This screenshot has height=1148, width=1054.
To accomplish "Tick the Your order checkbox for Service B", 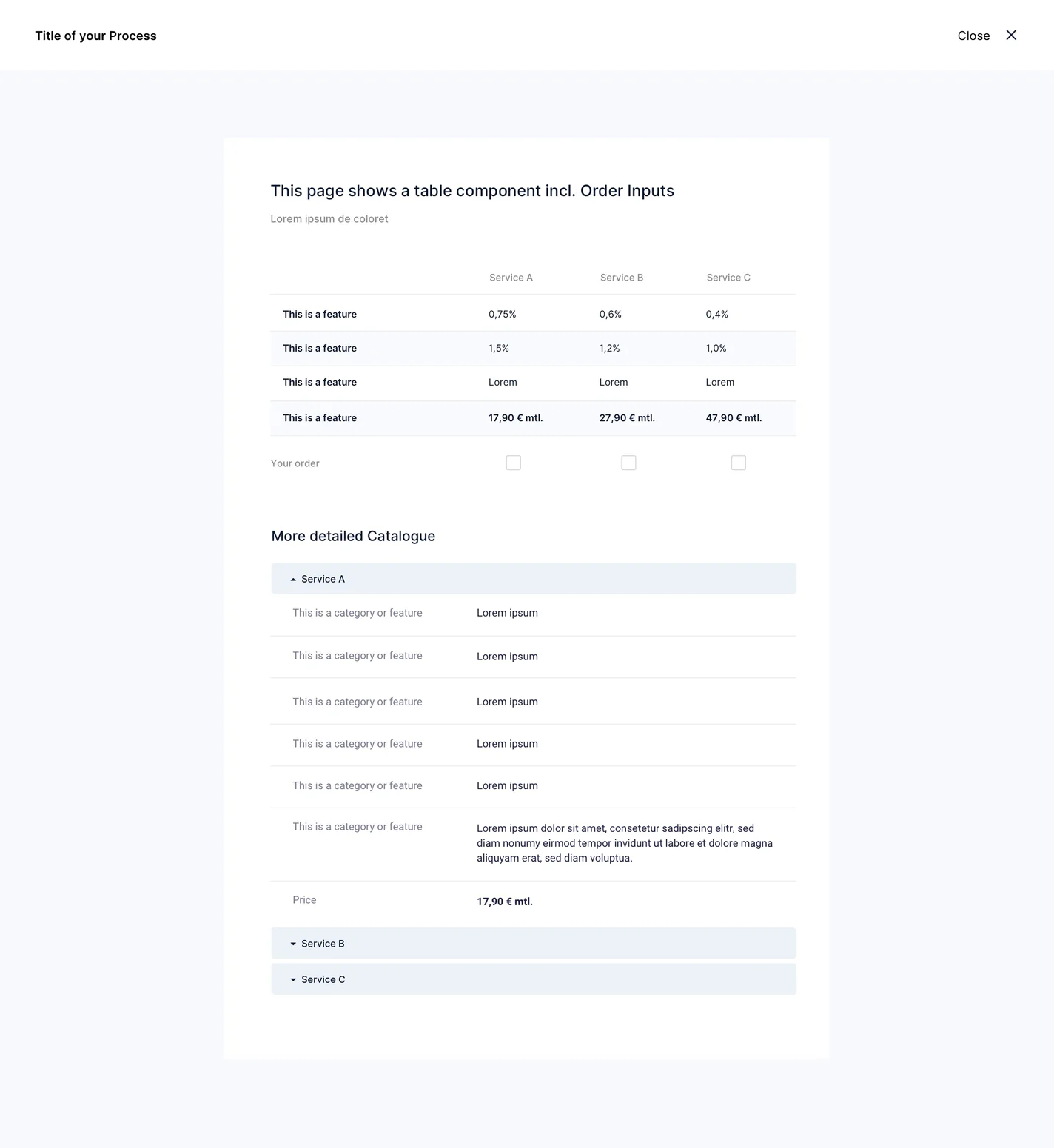I will [628, 463].
